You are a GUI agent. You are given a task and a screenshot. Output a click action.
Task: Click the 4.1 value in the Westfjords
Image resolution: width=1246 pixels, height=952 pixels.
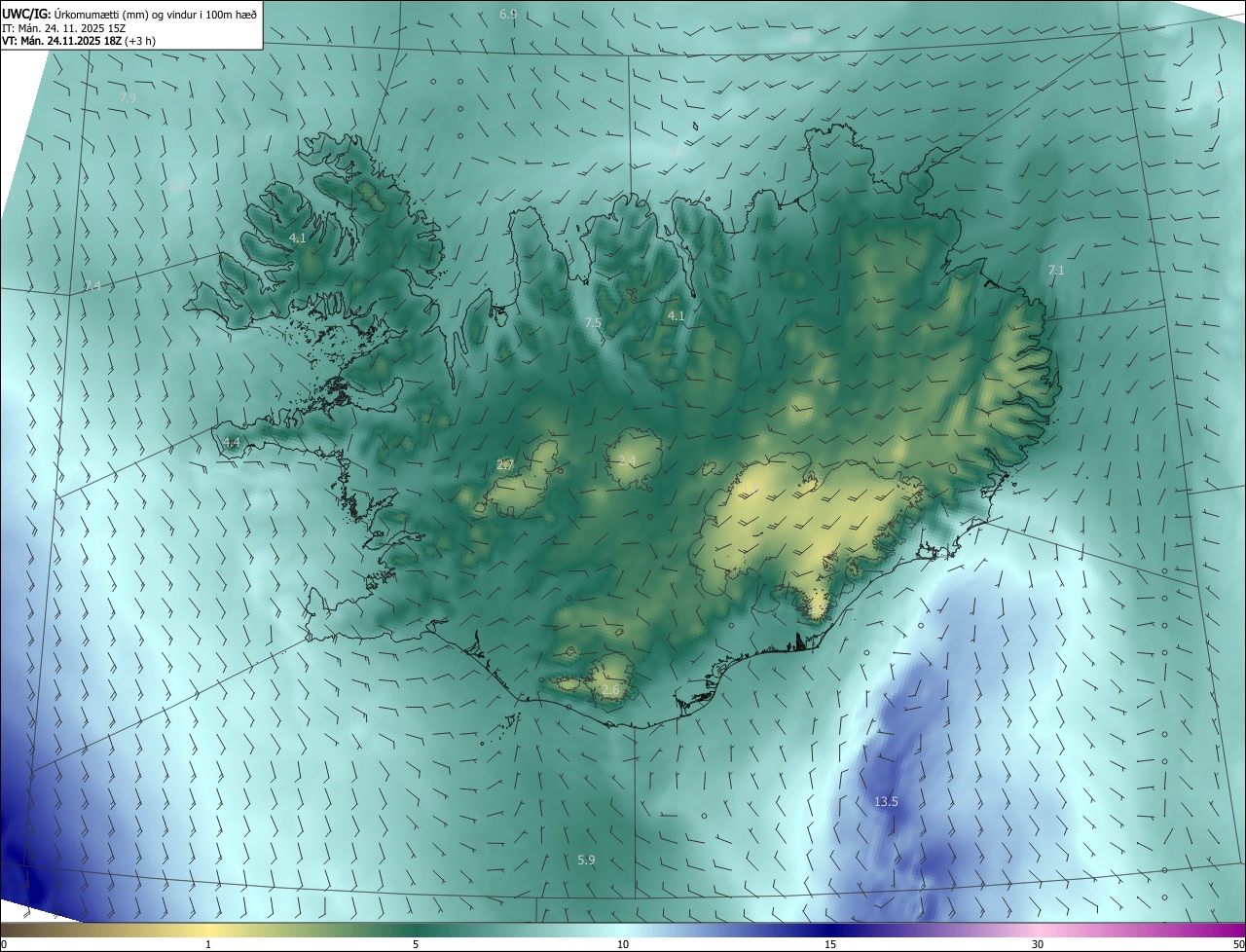(x=298, y=238)
